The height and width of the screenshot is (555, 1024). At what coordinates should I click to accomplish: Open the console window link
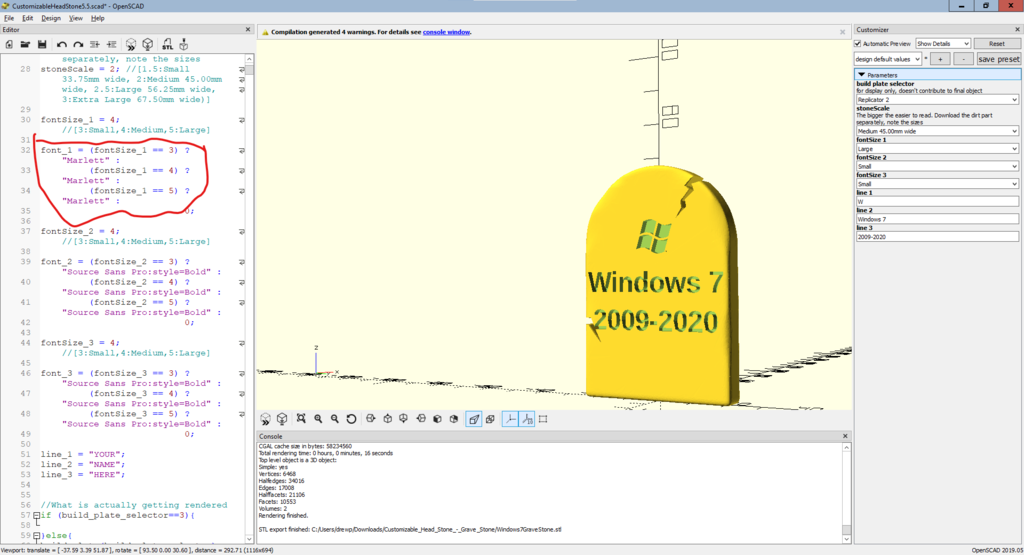coord(446,32)
